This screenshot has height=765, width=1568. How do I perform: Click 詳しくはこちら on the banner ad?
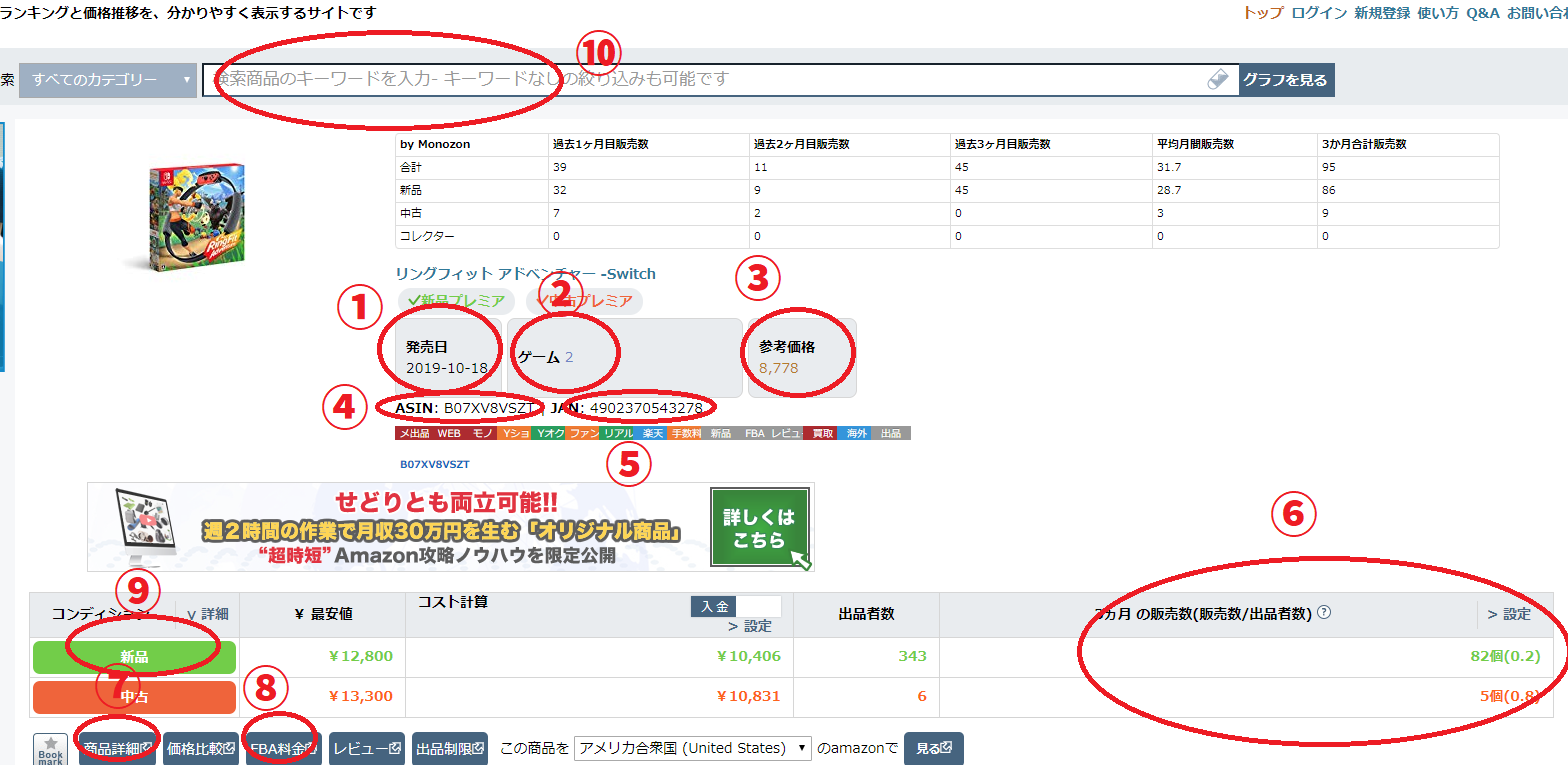(x=759, y=525)
